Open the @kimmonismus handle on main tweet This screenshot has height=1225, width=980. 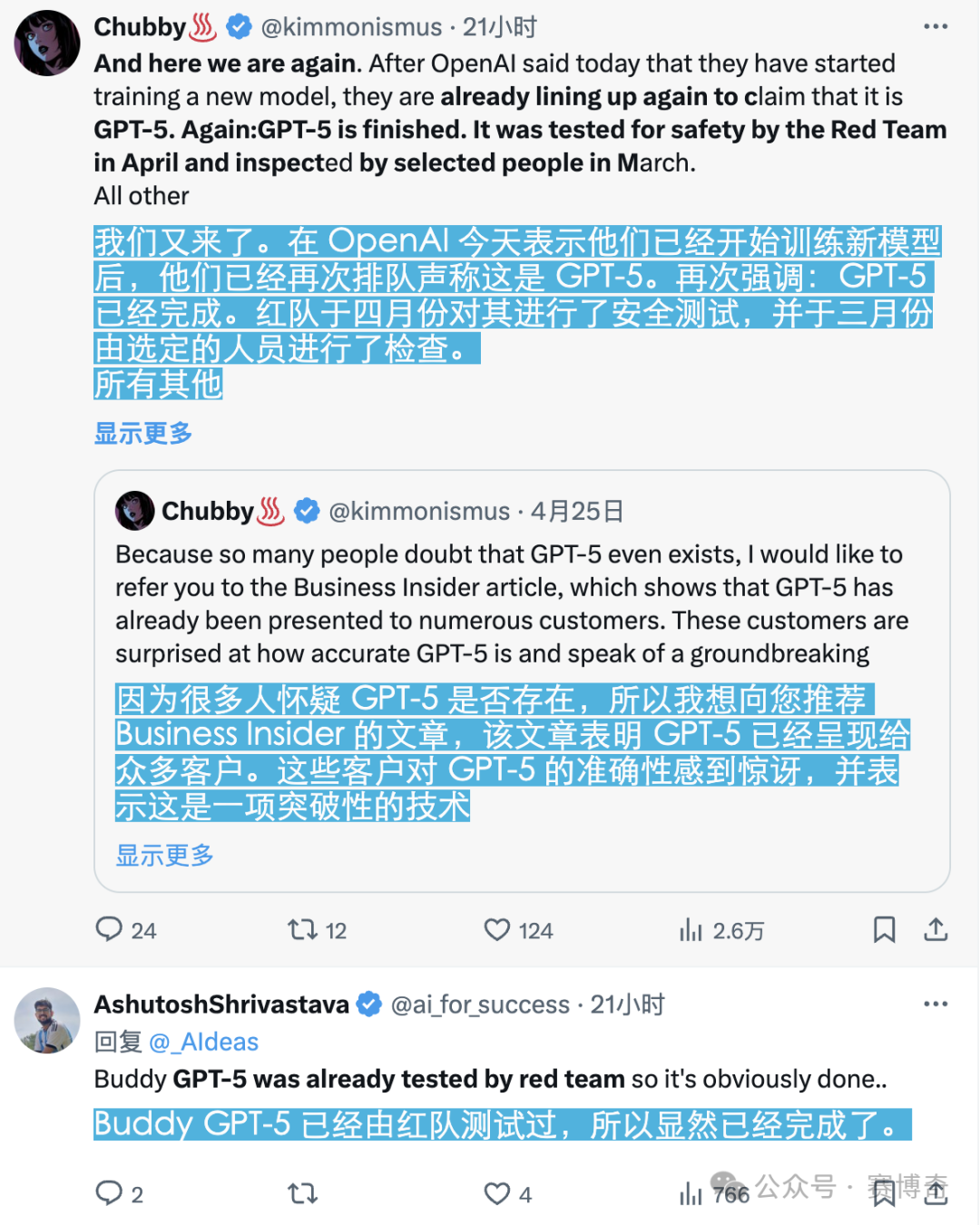click(351, 27)
